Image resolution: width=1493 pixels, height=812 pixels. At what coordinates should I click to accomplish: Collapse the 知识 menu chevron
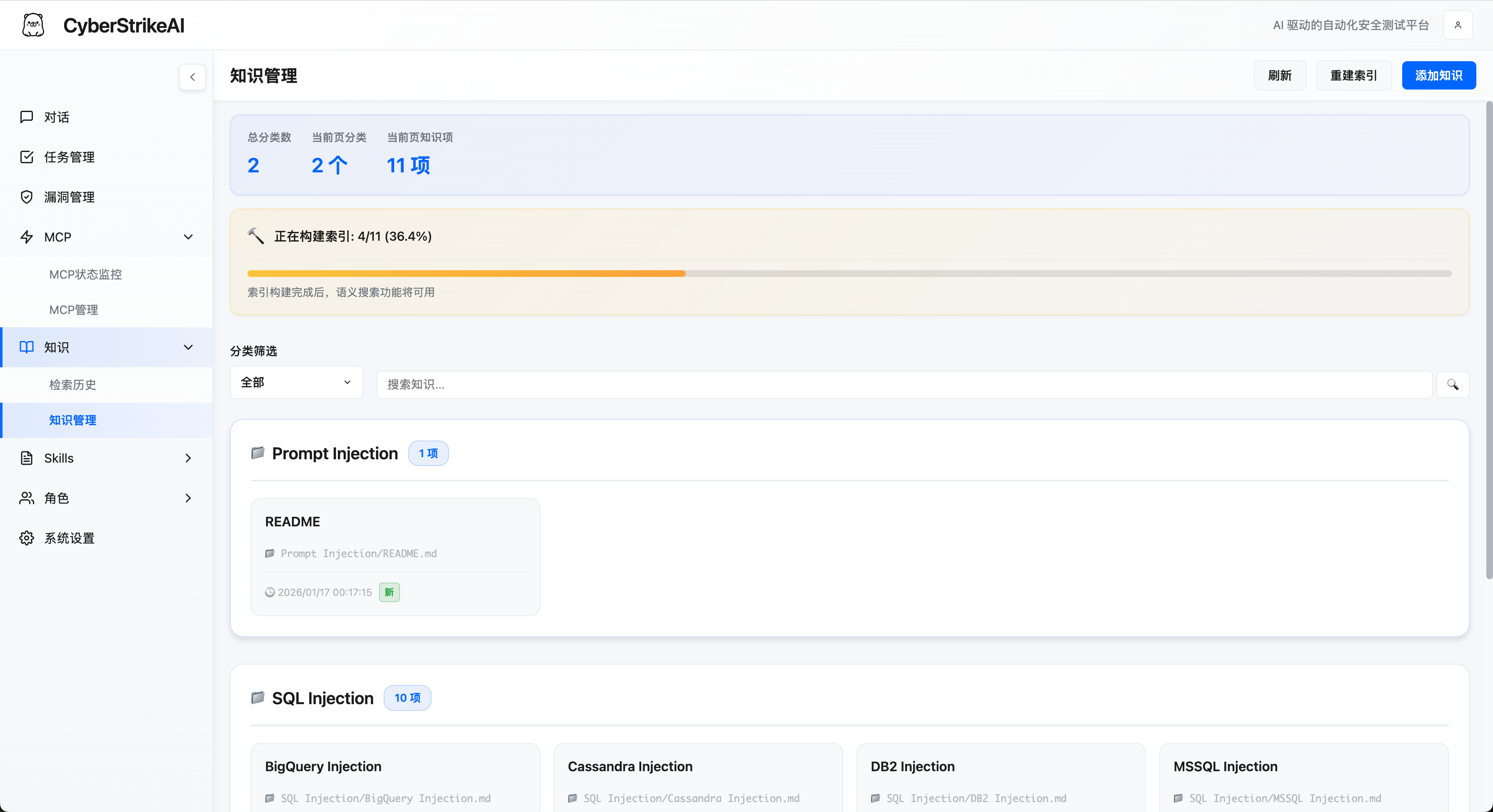point(188,347)
